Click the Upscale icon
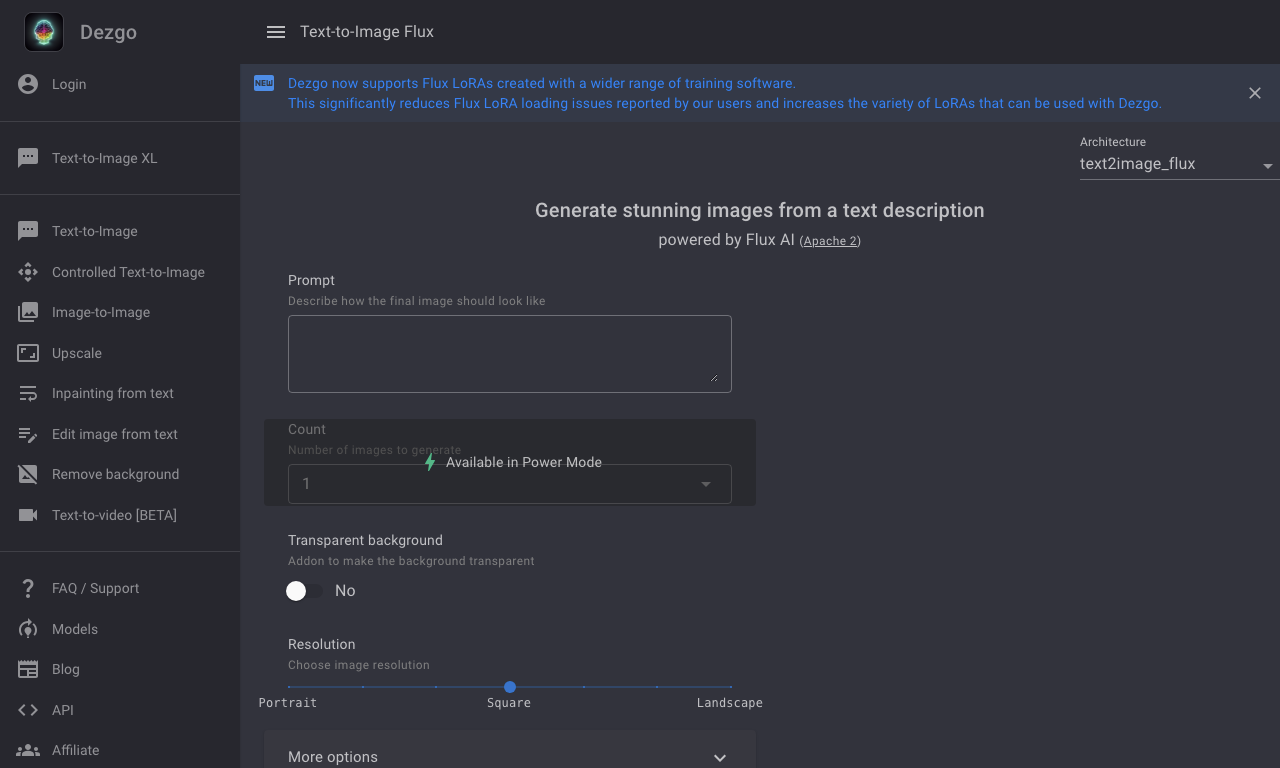Viewport: 1280px width, 768px height. pyautogui.click(x=28, y=353)
